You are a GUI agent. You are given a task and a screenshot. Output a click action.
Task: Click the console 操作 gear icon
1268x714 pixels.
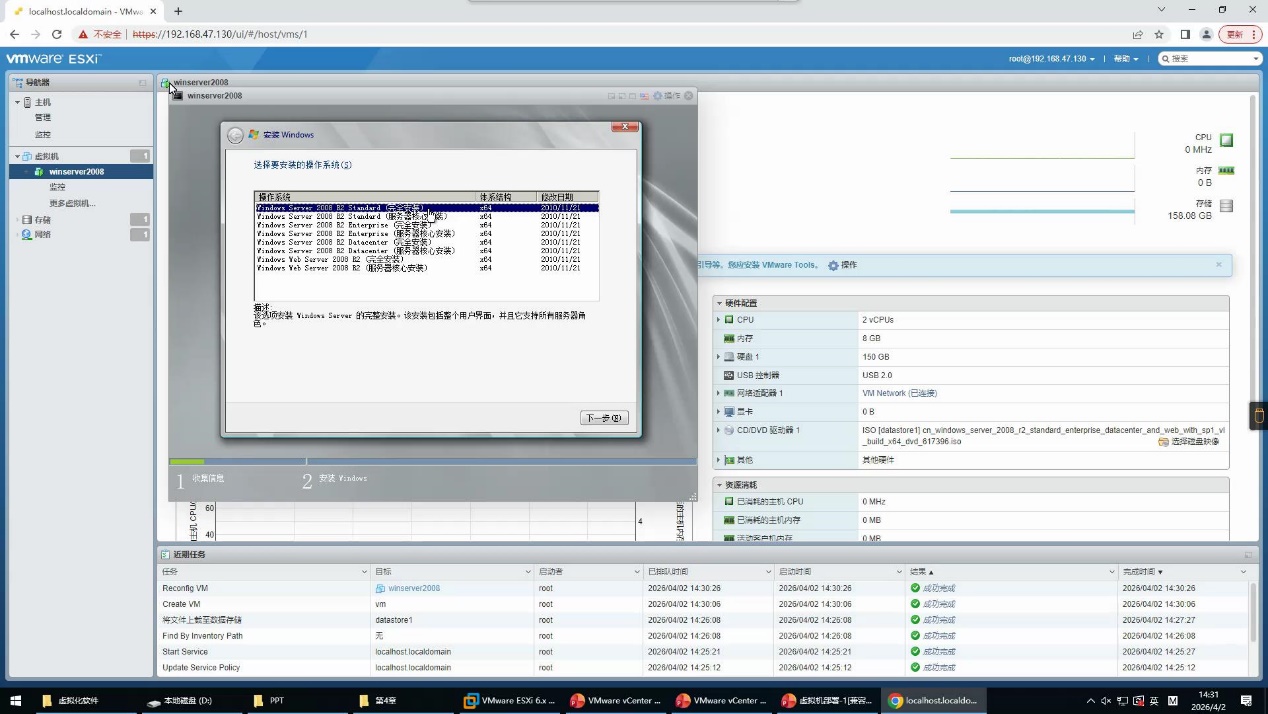[657, 96]
